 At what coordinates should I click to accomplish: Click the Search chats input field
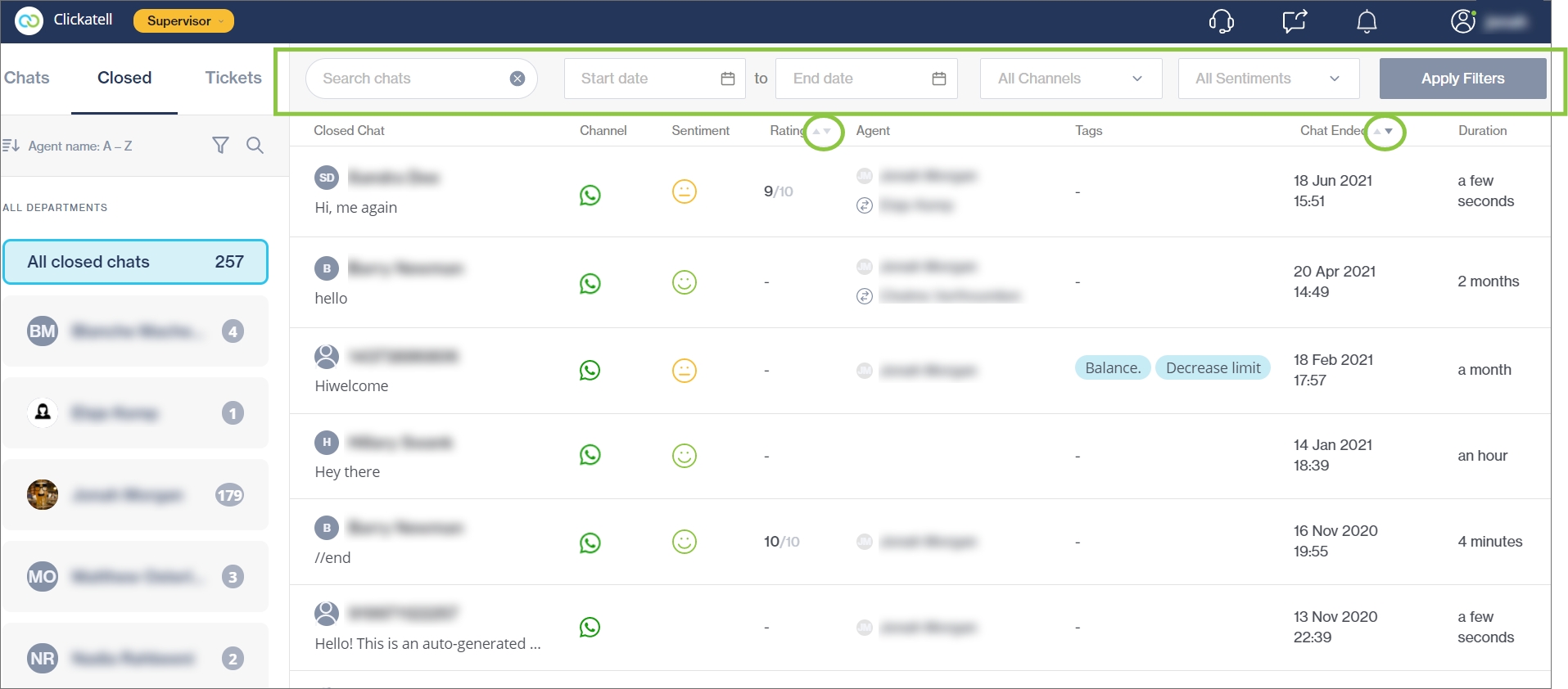click(x=409, y=79)
